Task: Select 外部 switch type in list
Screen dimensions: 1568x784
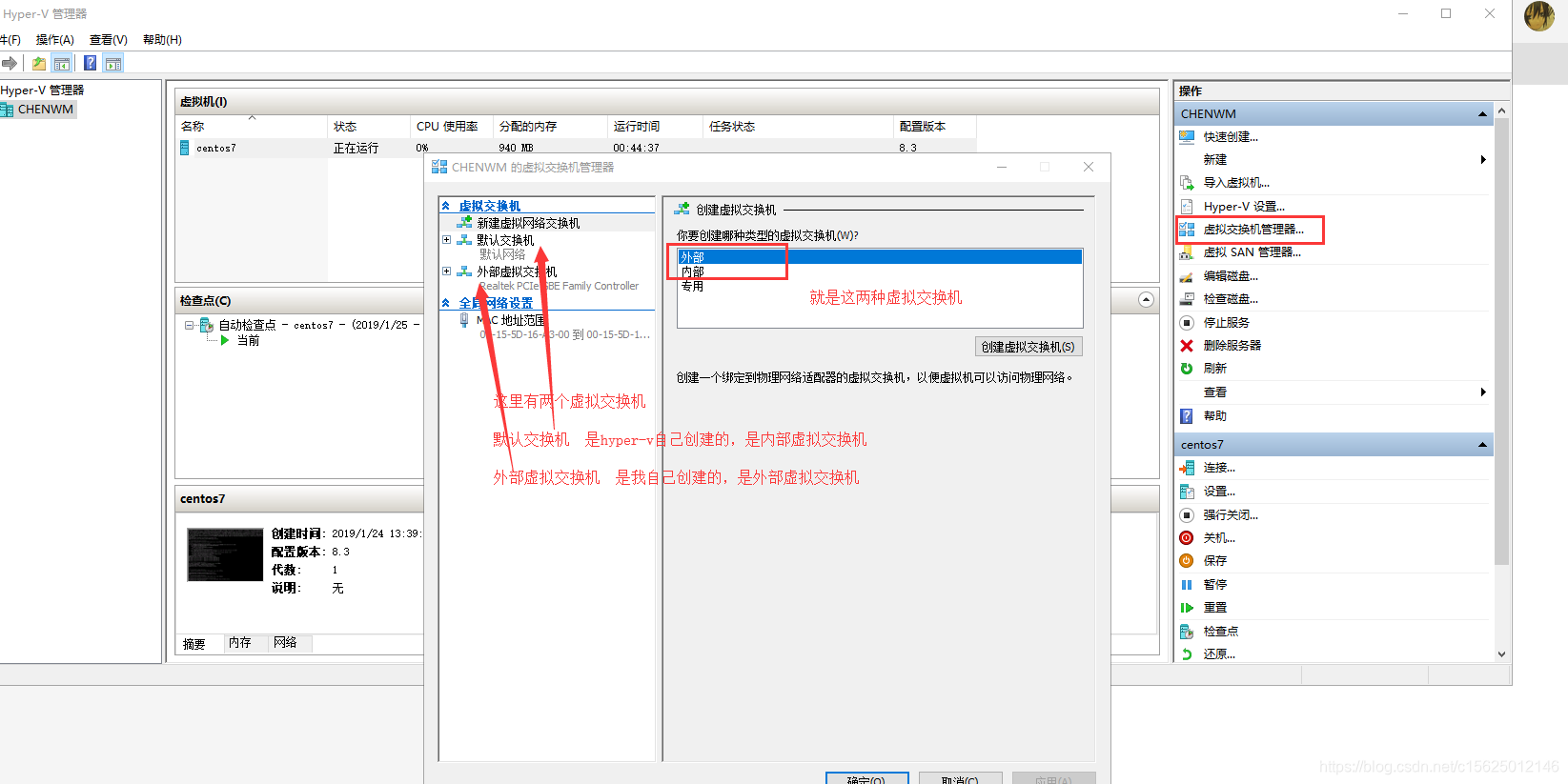Action: (880, 257)
